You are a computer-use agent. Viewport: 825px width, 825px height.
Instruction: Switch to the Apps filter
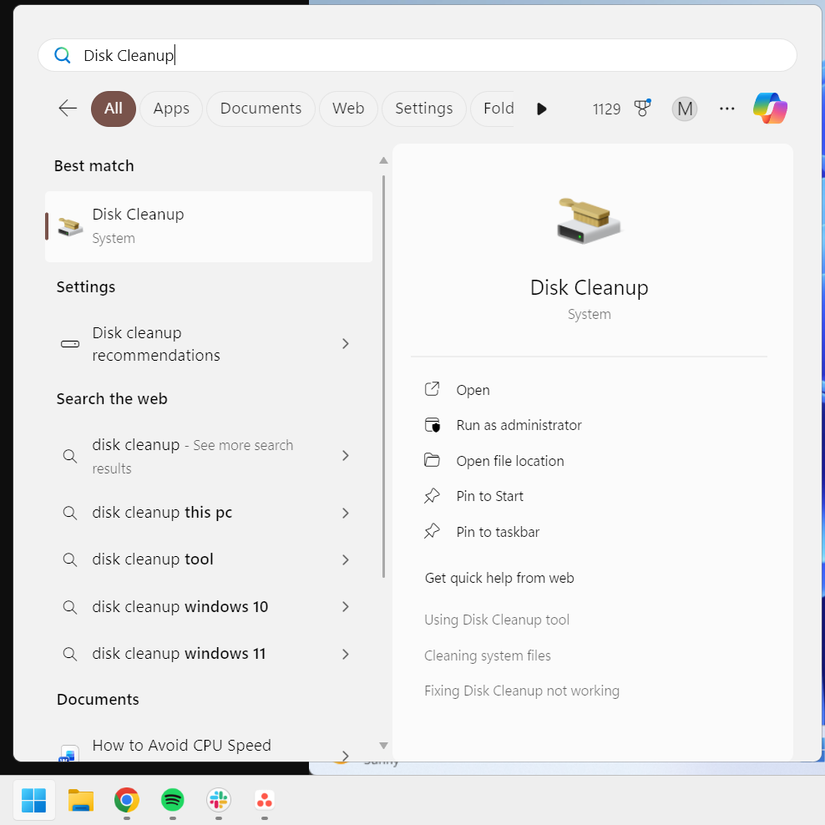coord(170,108)
